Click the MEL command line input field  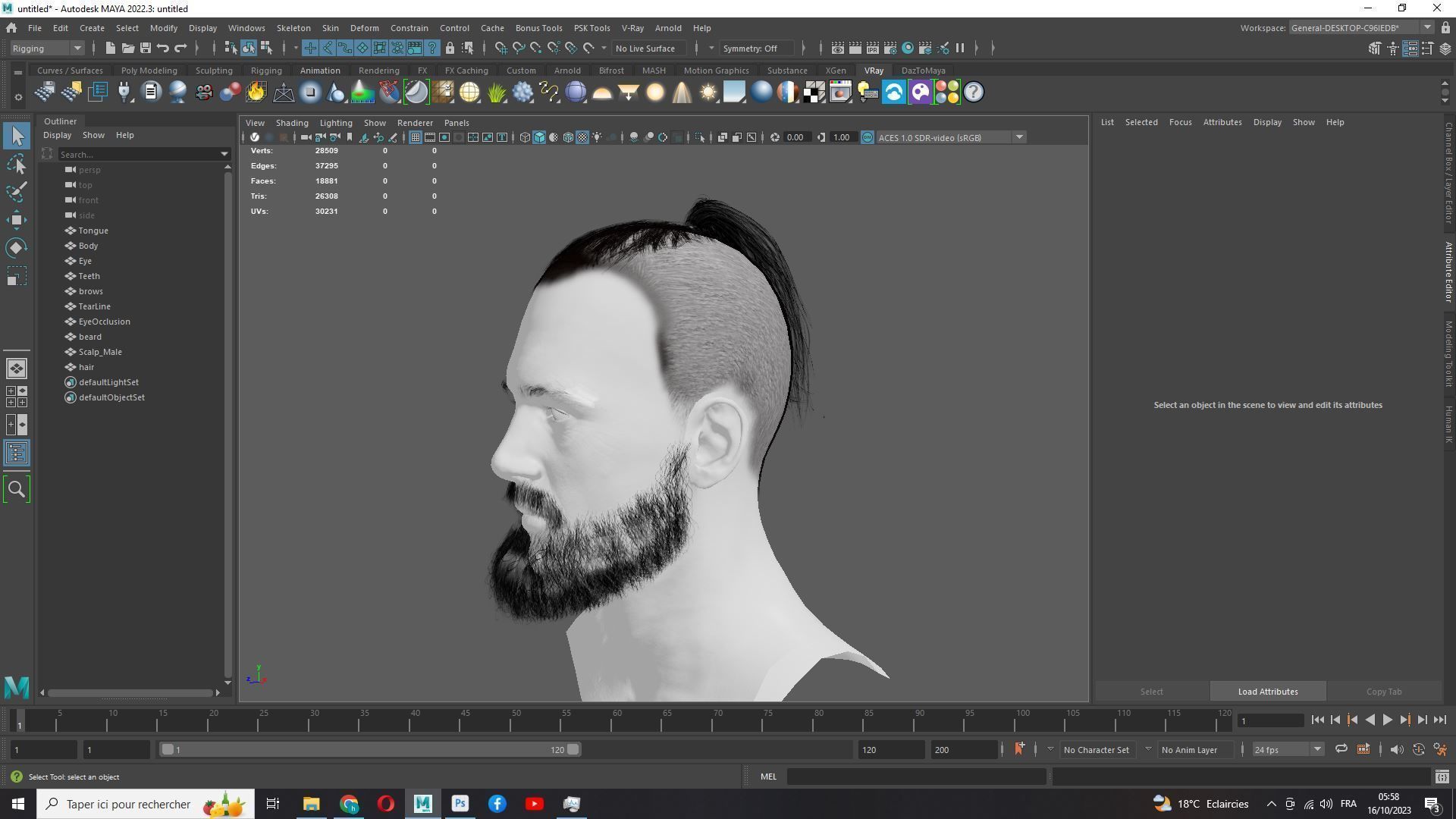tap(916, 777)
